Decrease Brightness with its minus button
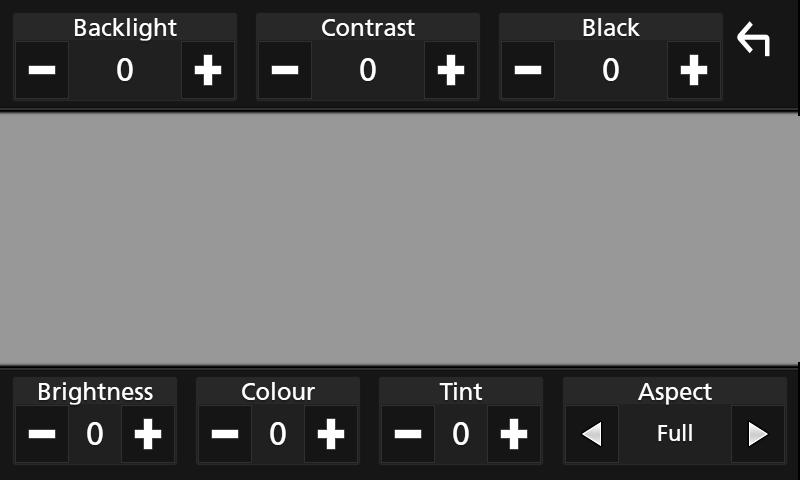800x480 pixels. click(x=42, y=434)
